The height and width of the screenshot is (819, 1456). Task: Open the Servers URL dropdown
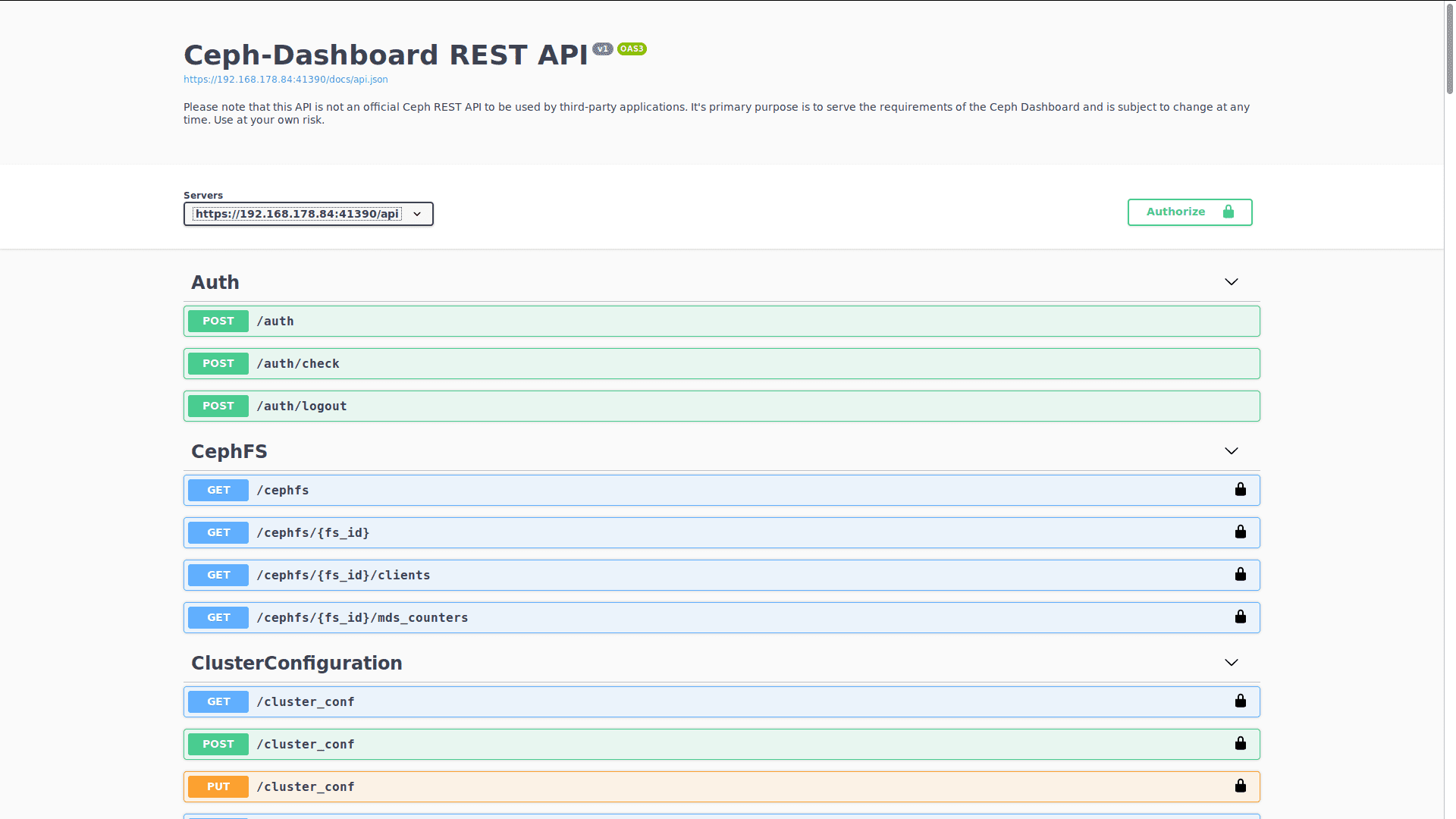(x=308, y=214)
